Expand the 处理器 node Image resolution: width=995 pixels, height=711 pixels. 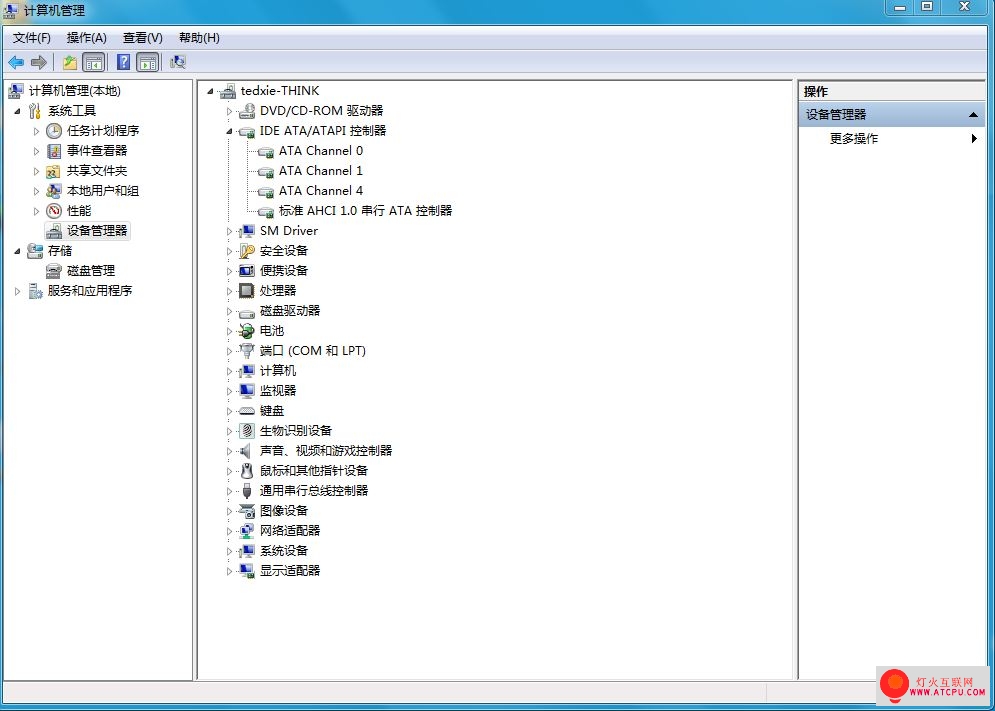tap(230, 291)
